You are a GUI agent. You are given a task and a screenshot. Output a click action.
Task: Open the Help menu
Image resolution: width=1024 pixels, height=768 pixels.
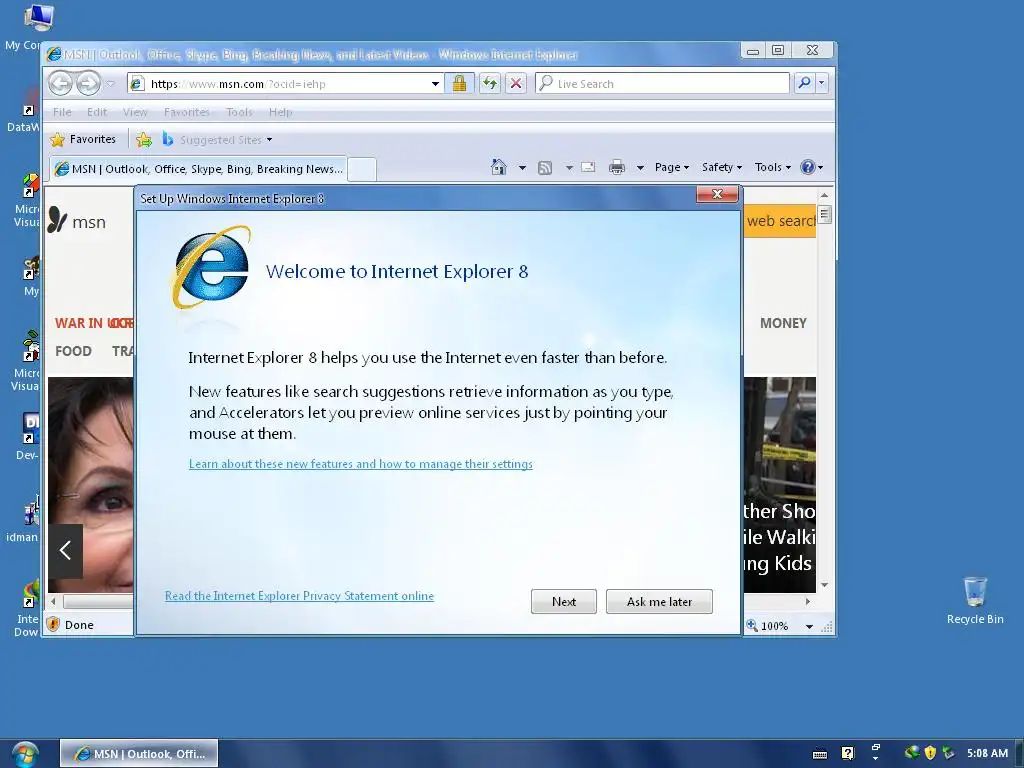click(280, 112)
